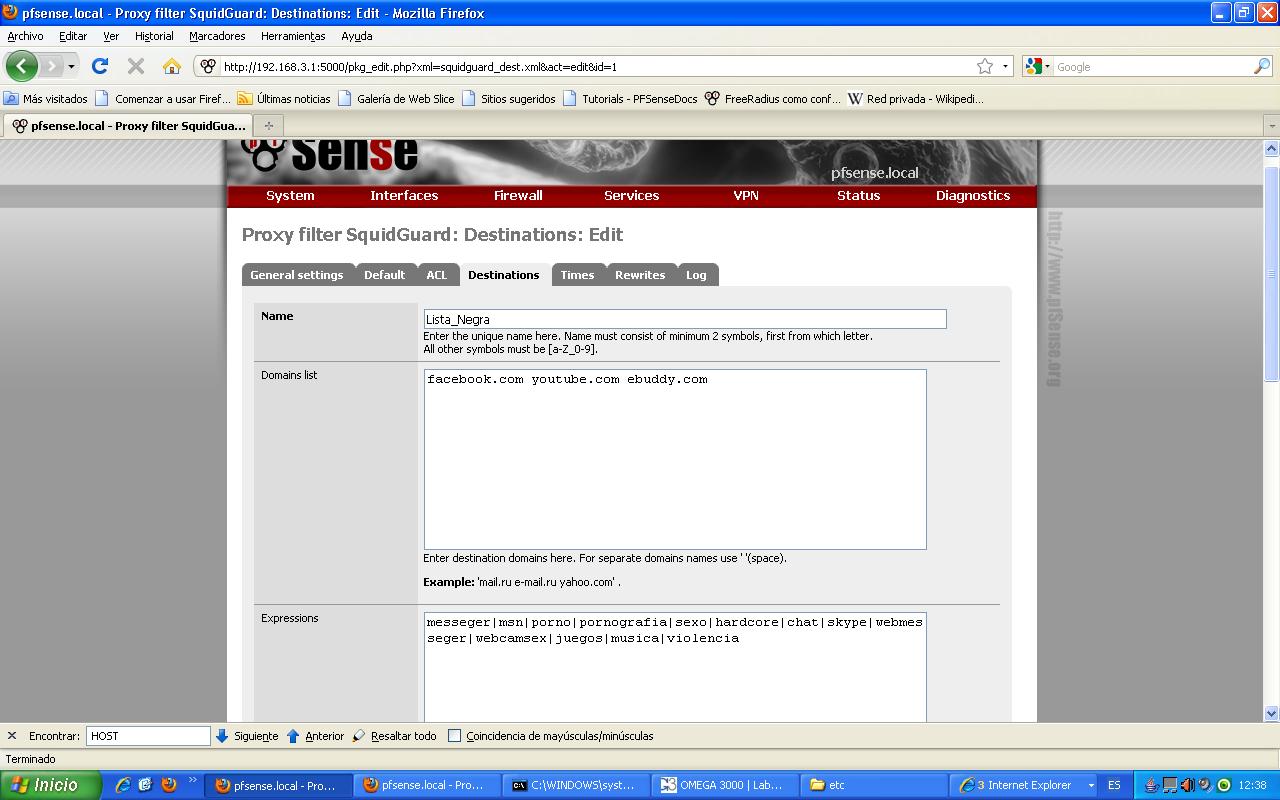Viewport: 1280px width, 800px height.
Task: Click into the Name field Lista_Negra
Action: [x=684, y=319]
